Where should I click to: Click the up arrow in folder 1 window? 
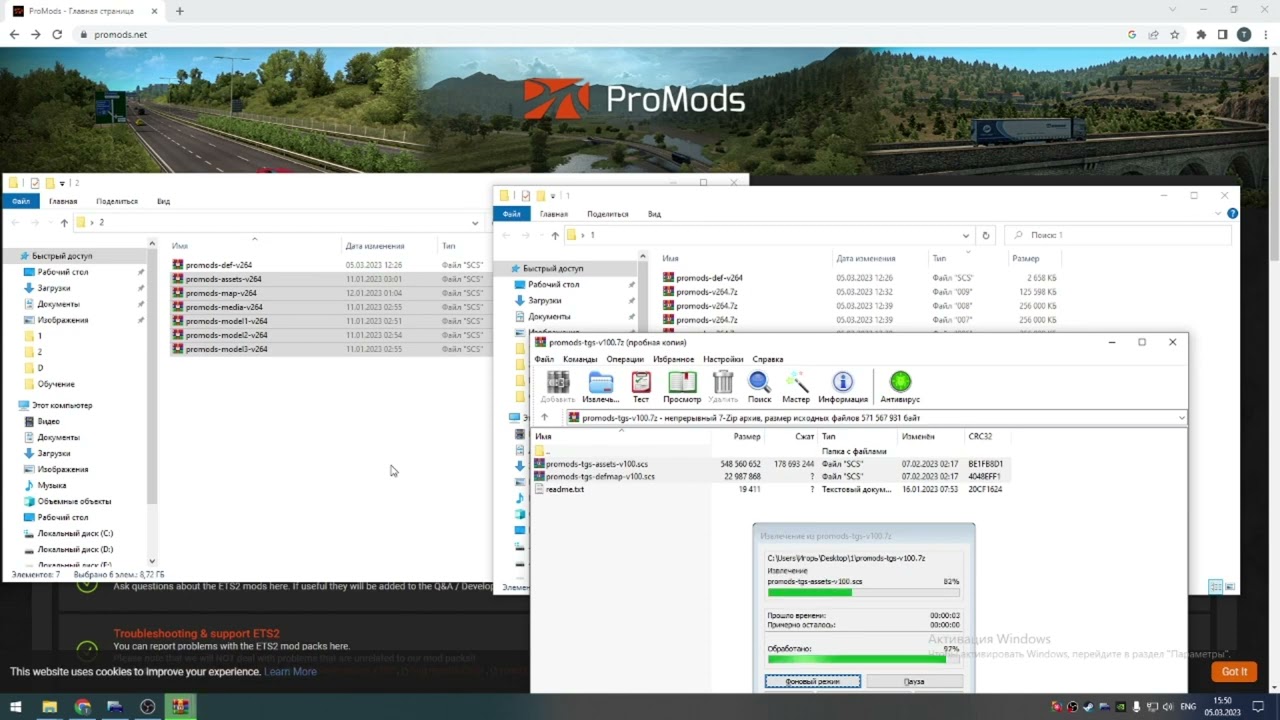555,235
